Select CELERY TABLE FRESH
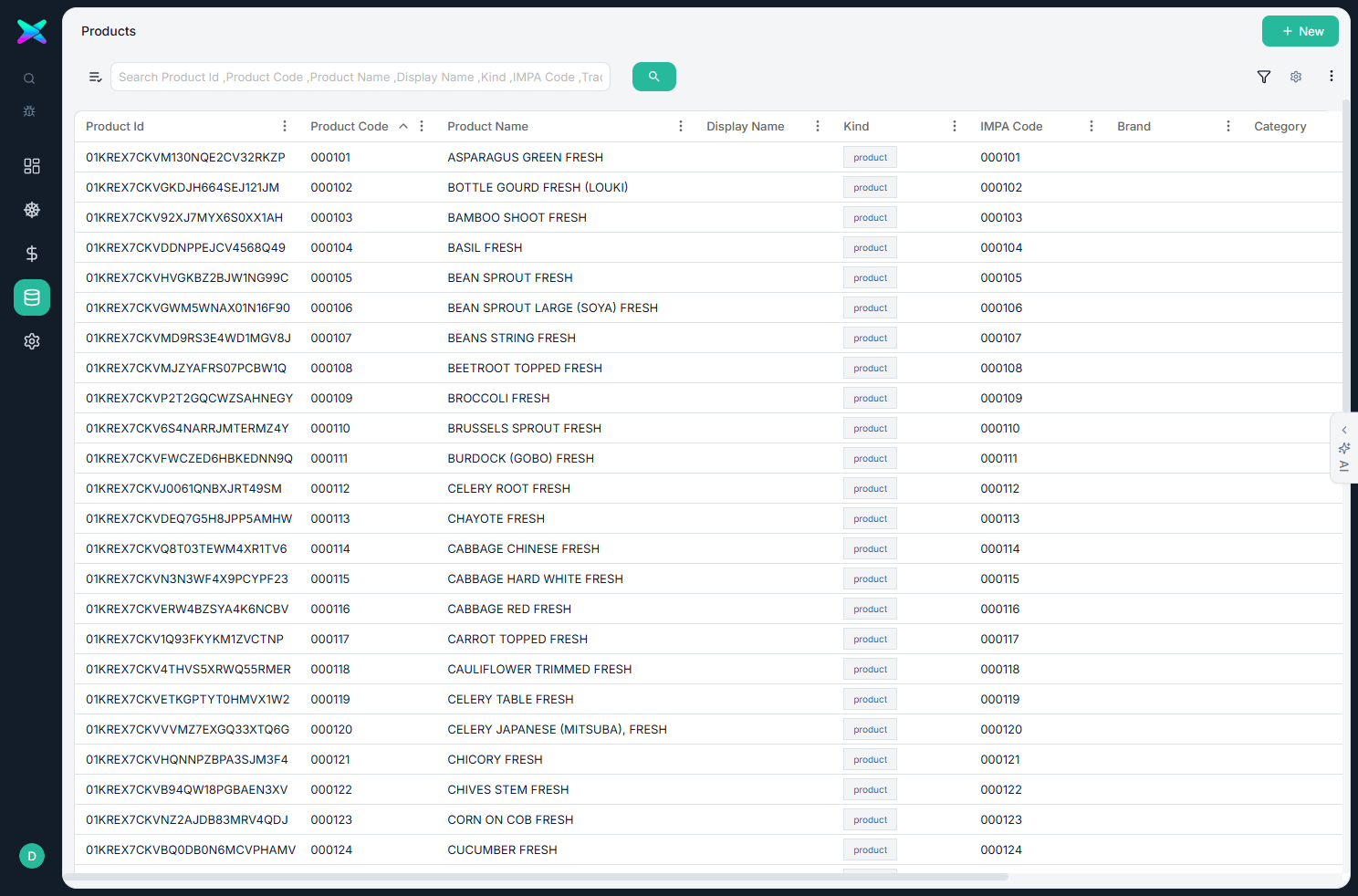 510,699
